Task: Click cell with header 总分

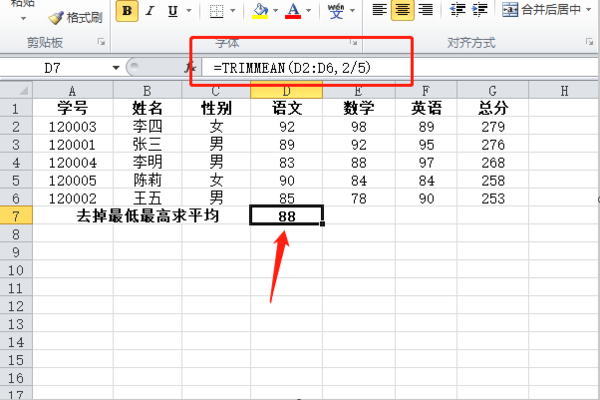Action: (x=492, y=108)
